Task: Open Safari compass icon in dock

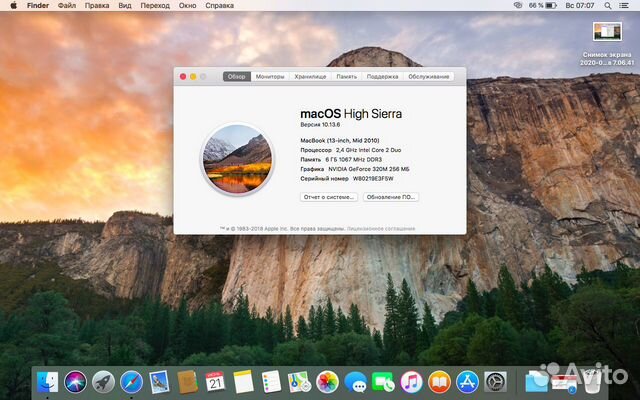Action: click(131, 382)
